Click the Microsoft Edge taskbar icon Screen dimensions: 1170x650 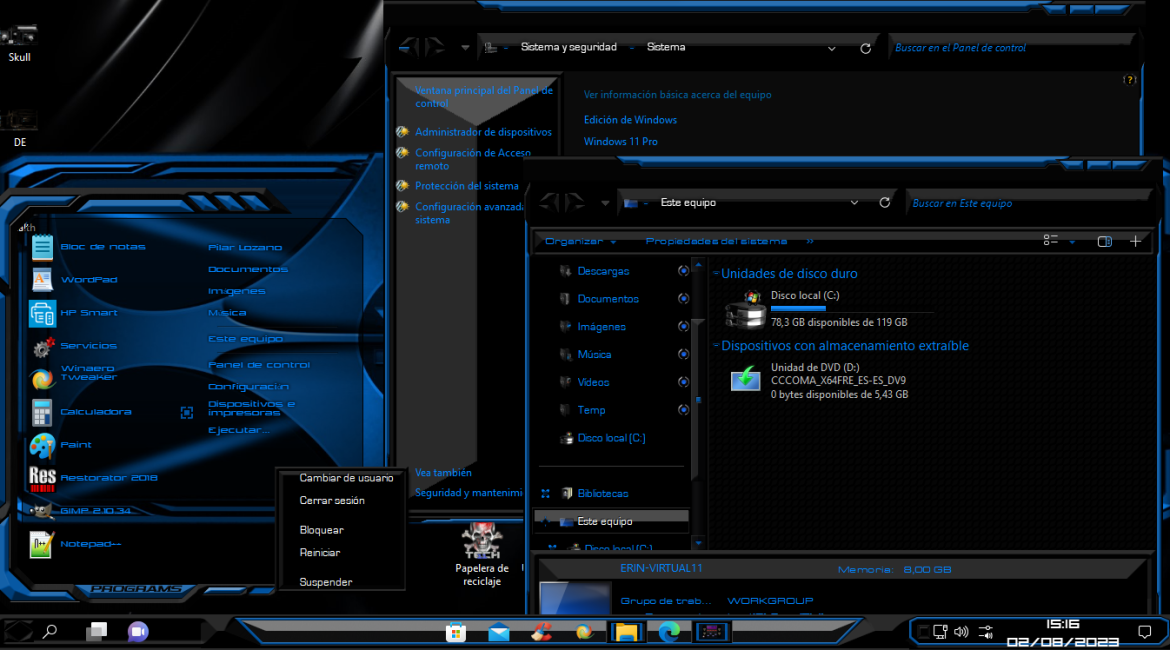click(668, 632)
